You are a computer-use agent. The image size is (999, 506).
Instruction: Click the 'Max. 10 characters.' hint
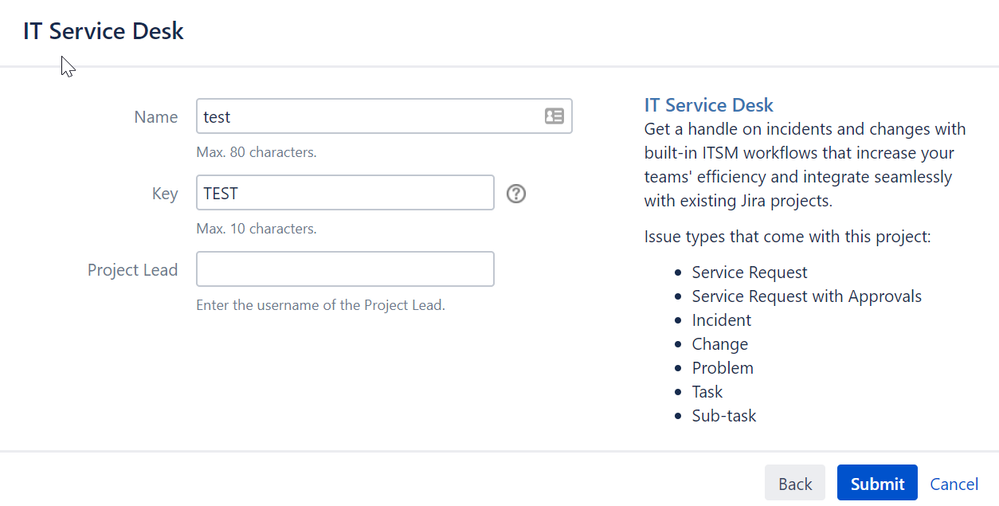[256, 229]
